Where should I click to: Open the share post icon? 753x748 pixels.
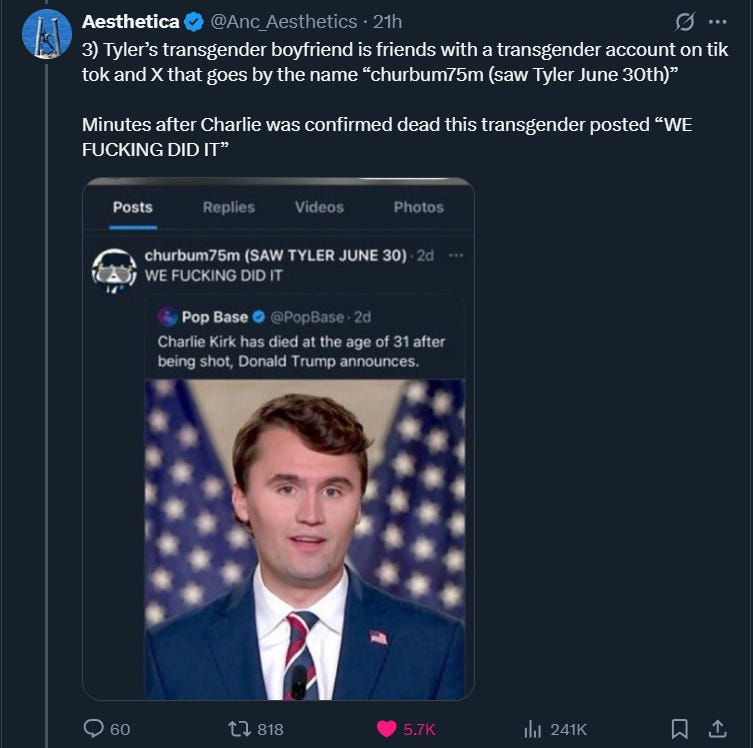click(x=717, y=728)
